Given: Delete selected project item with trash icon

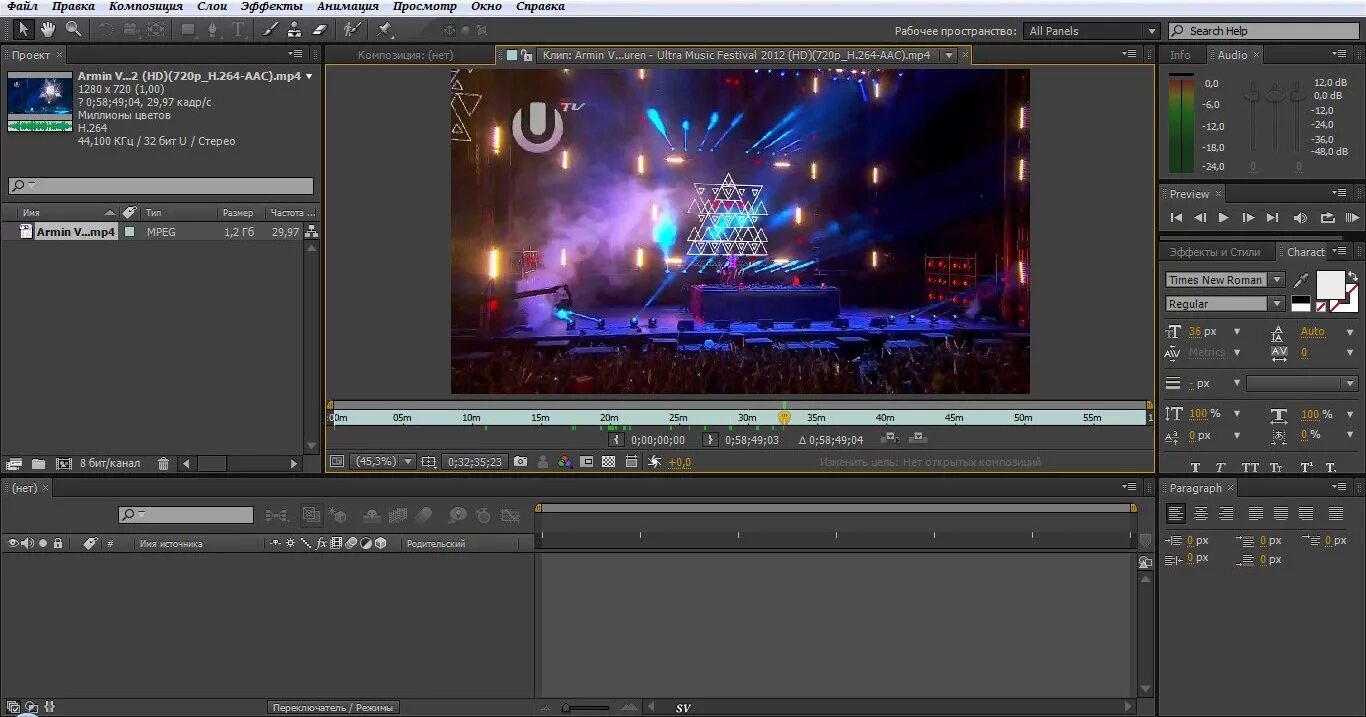Looking at the screenshot, I should 163,464.
